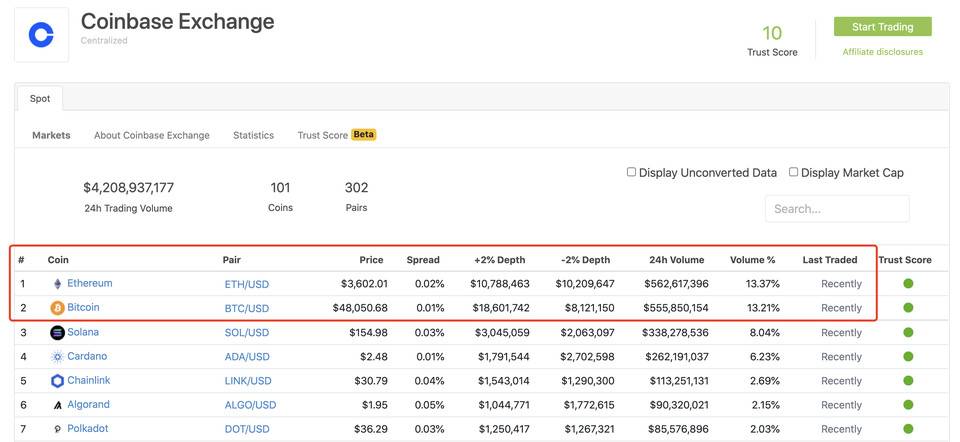Open the Cardano coin link
The height and width of the screenshot is (442, 960).
pos(87,356)
